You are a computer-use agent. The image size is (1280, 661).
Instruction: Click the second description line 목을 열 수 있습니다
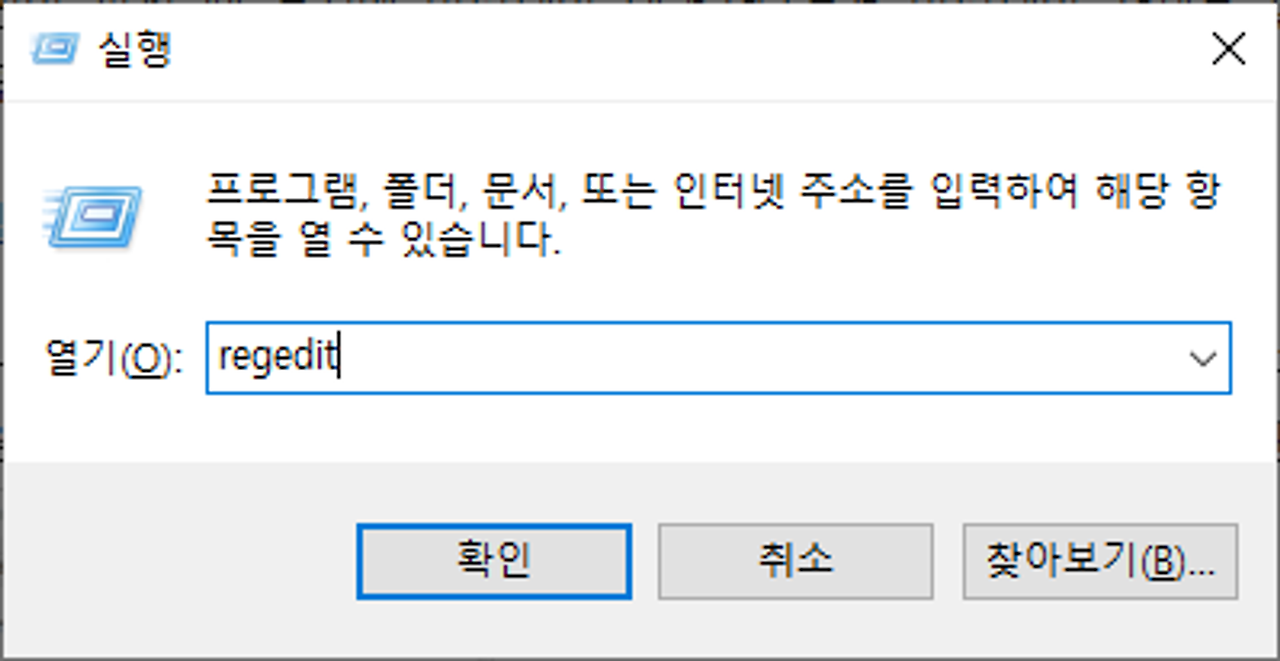[x=381, y=240]
